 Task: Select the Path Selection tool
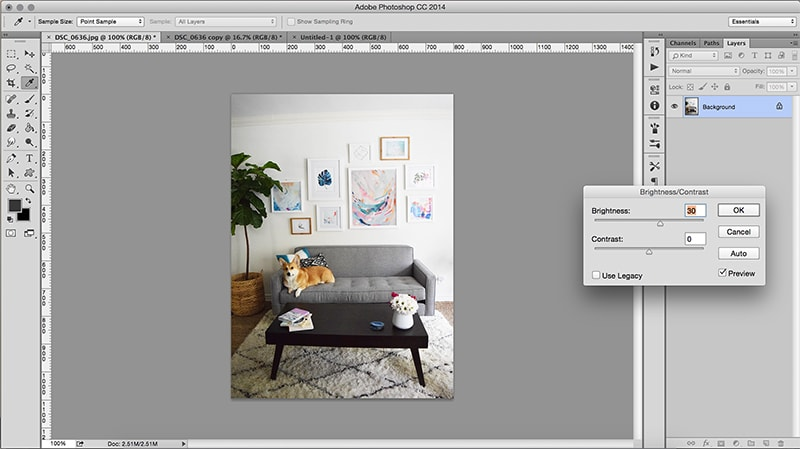pyautogui.click(x=11, y=173)
